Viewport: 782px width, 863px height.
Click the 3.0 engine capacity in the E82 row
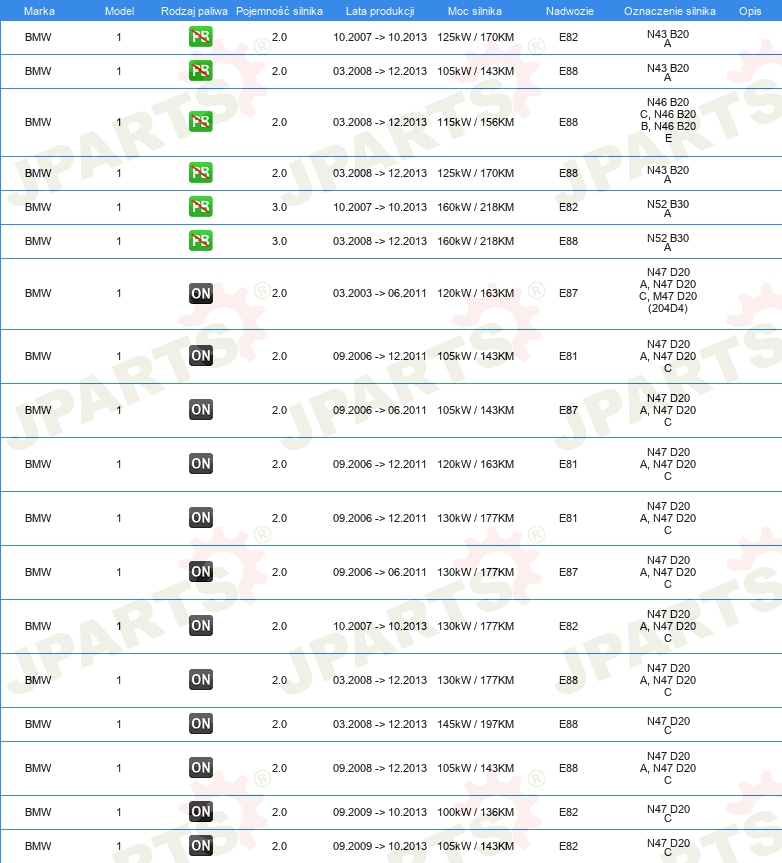click(x=280, y=207)
